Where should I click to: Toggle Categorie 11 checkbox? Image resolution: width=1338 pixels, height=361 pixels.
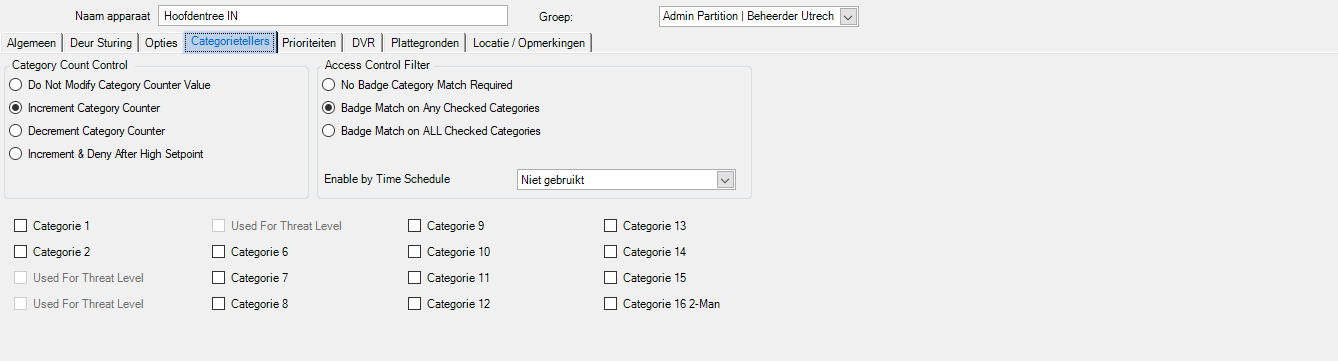415,278
